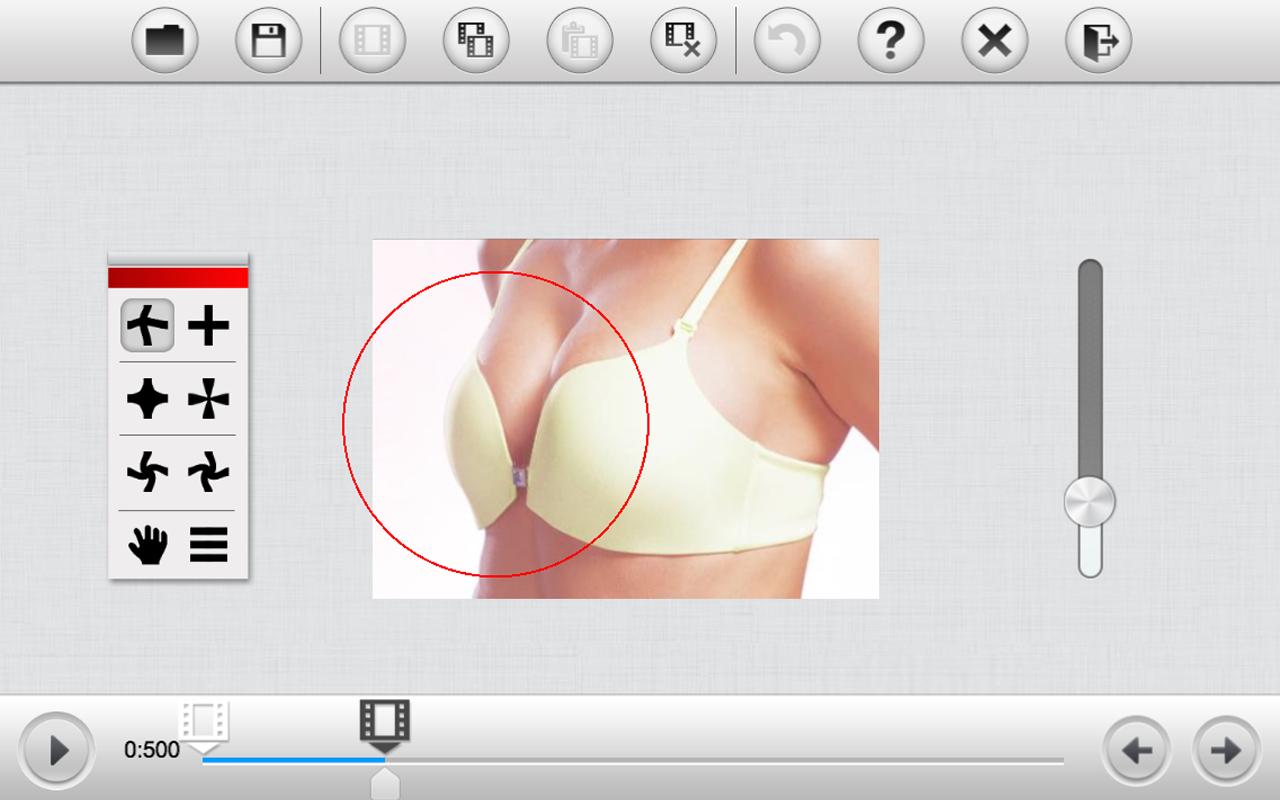Click the duplicate frame button
The width and height of the screenshot is (1280, 800).
(476, 41)
